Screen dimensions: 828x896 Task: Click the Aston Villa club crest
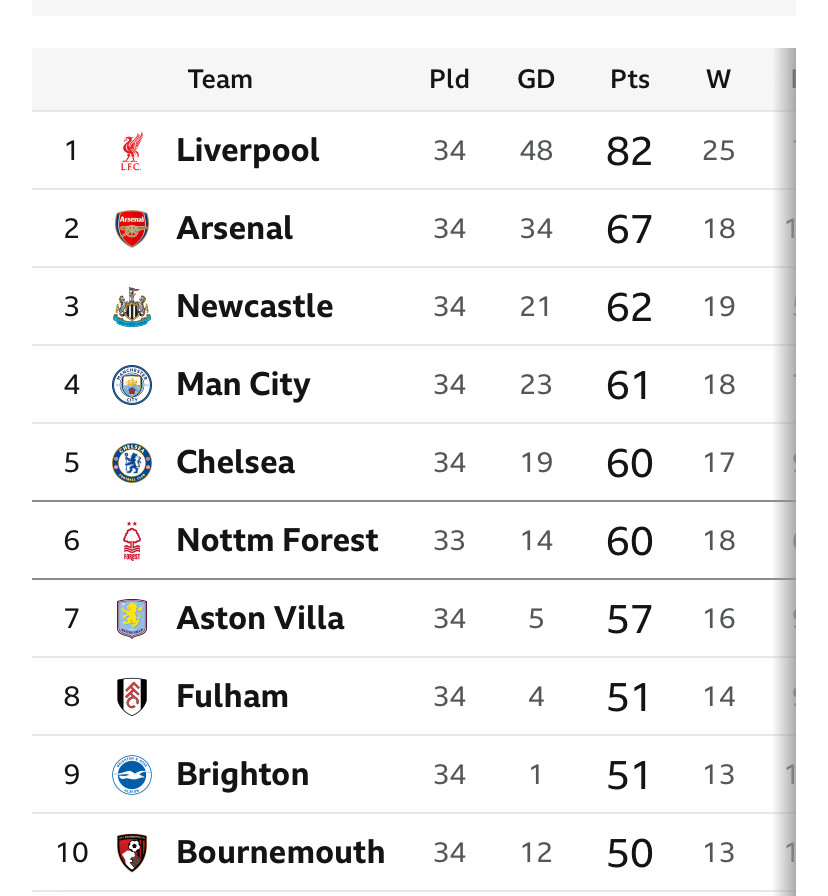click(x=131, y=618)
